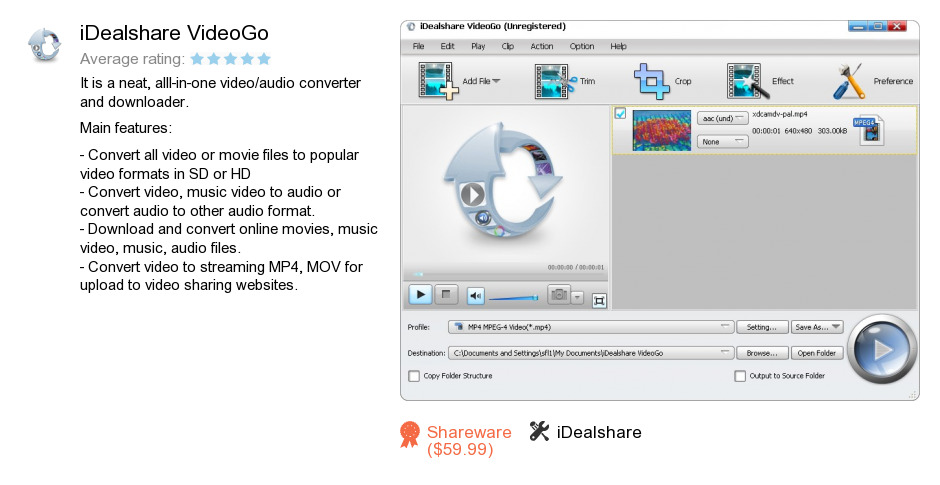Screen dimensions: 940x485
Task: Adjust the volume slider
Action: point(514,297)
